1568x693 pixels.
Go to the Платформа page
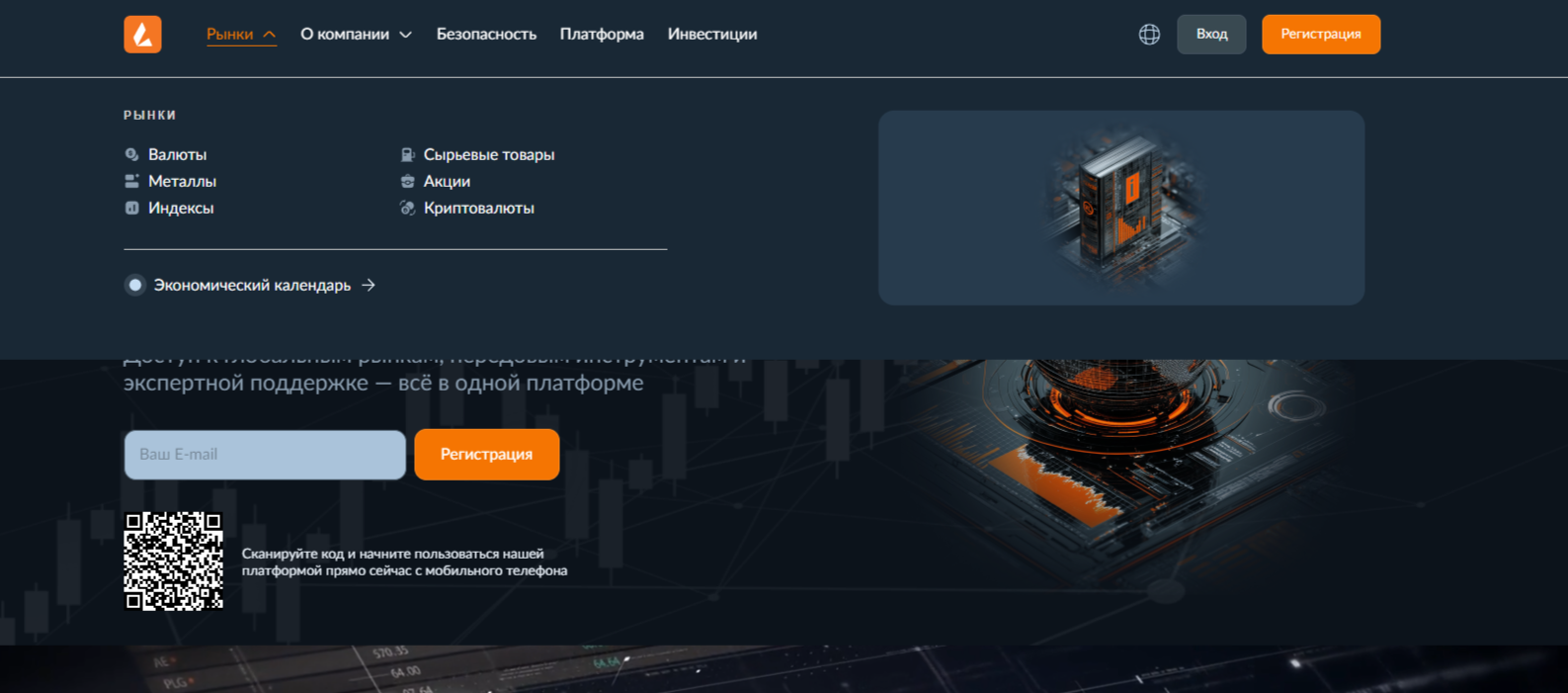tap(602, 35)
